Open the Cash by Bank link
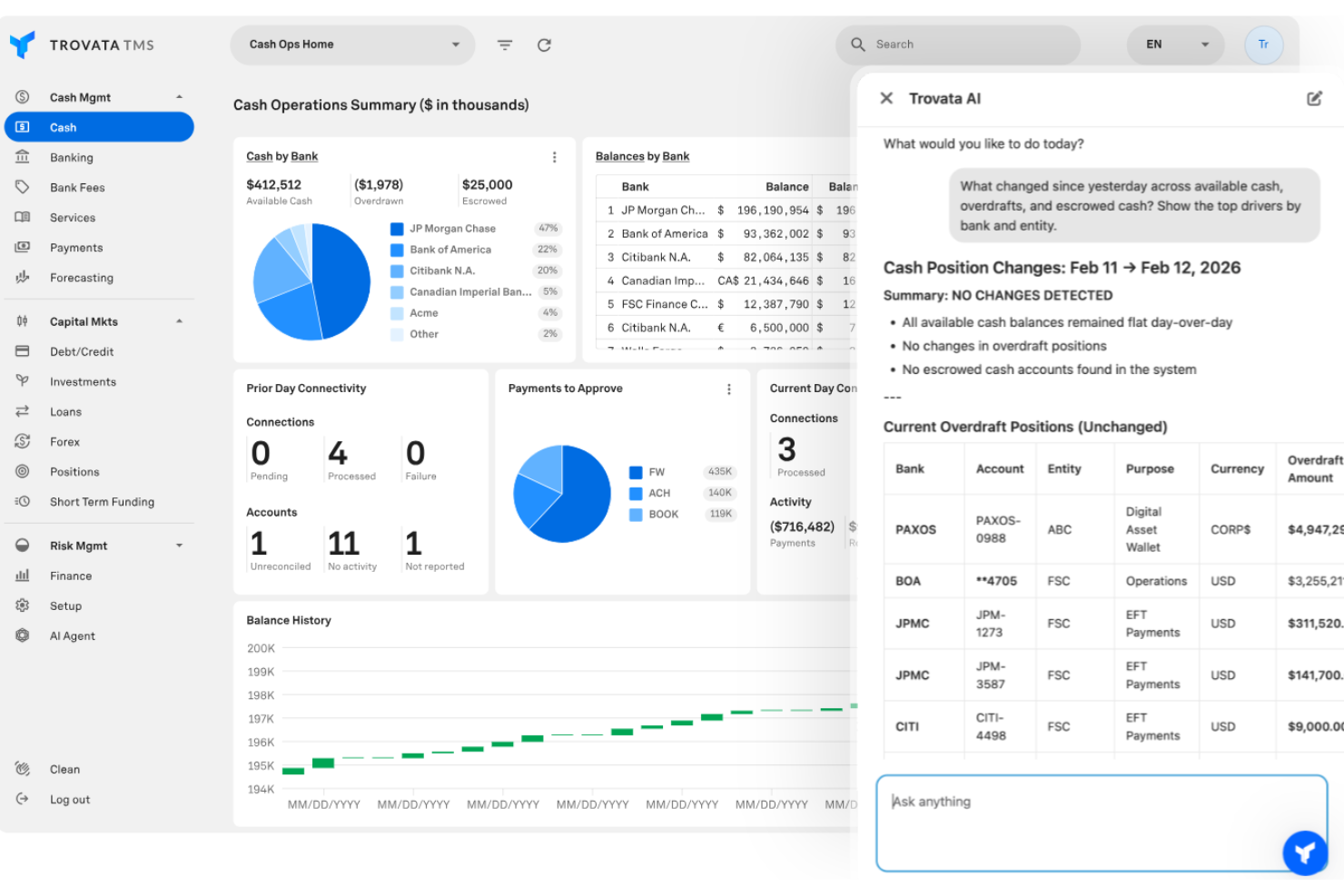Screen dimensions: 1344x896 [x=282, y=156]
